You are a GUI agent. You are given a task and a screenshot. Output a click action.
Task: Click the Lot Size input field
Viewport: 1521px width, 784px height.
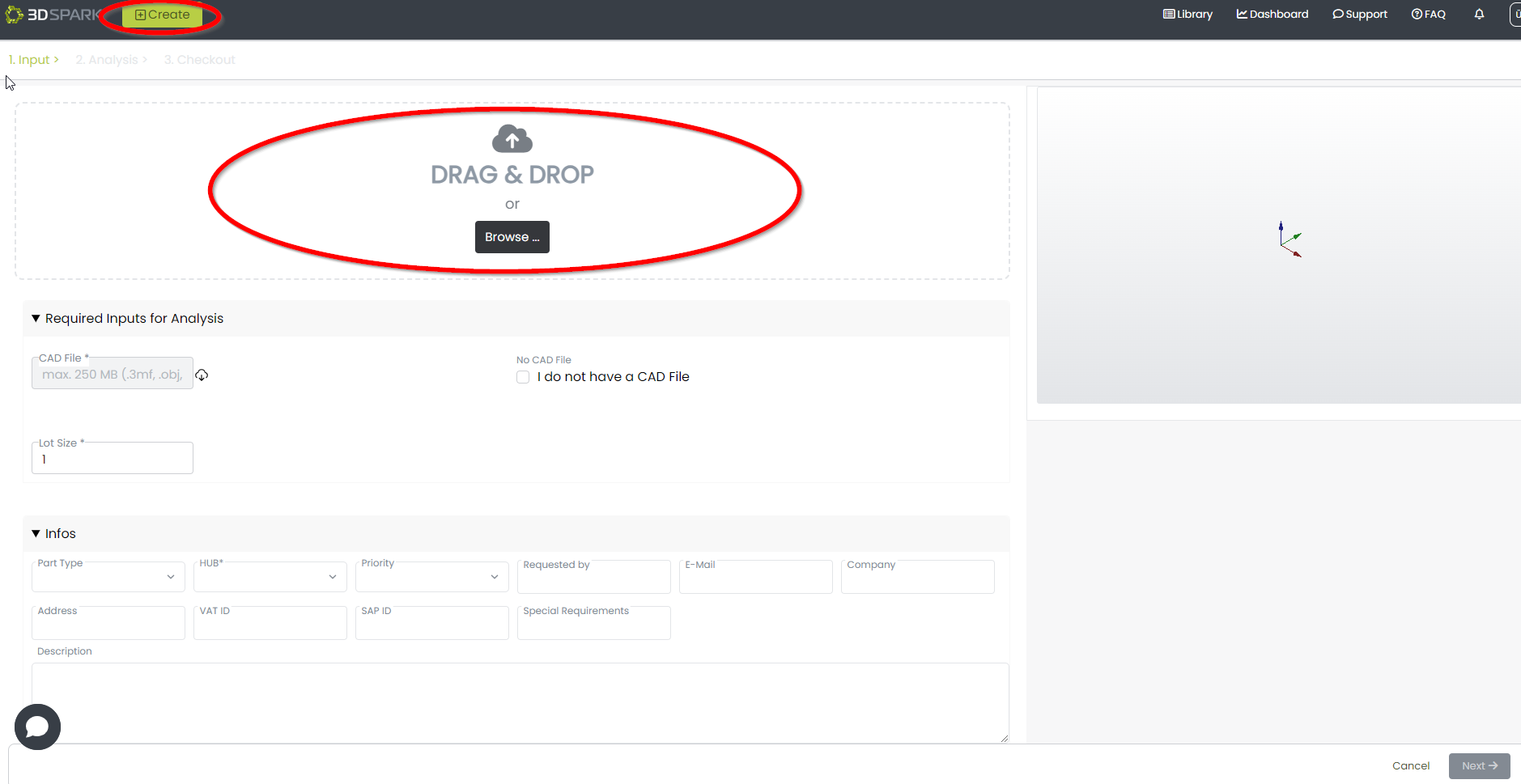tap(113, 459)
